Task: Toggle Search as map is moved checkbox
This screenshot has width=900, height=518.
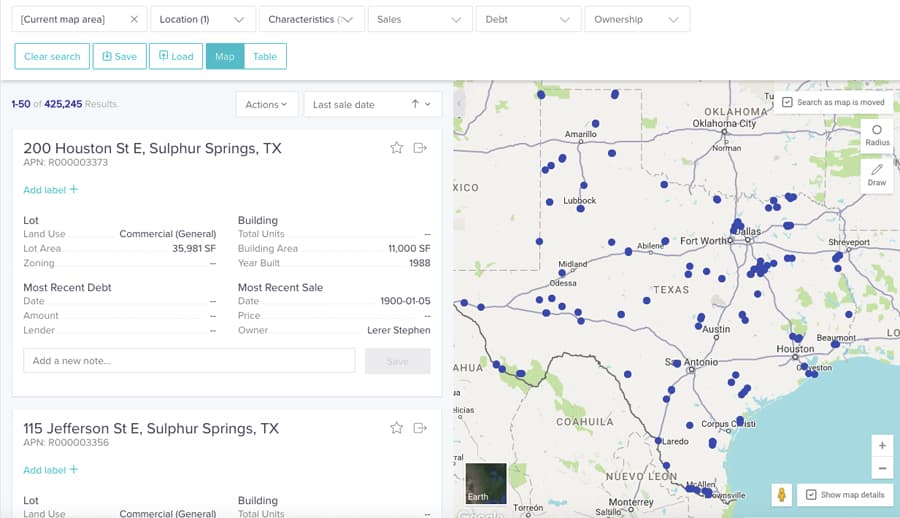Action: tap(788, 102)
